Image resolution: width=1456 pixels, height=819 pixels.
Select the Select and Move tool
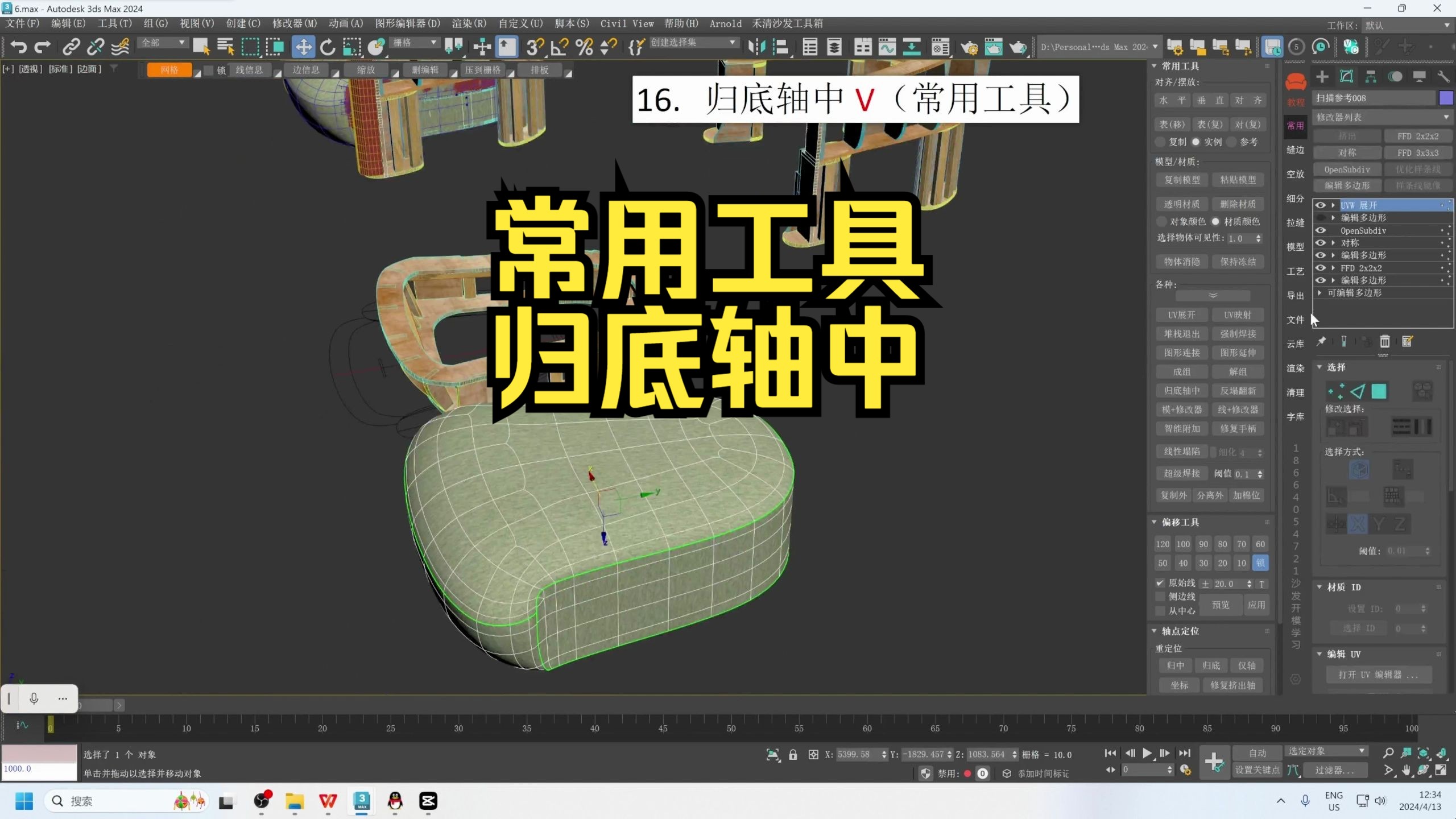point(303,47)
